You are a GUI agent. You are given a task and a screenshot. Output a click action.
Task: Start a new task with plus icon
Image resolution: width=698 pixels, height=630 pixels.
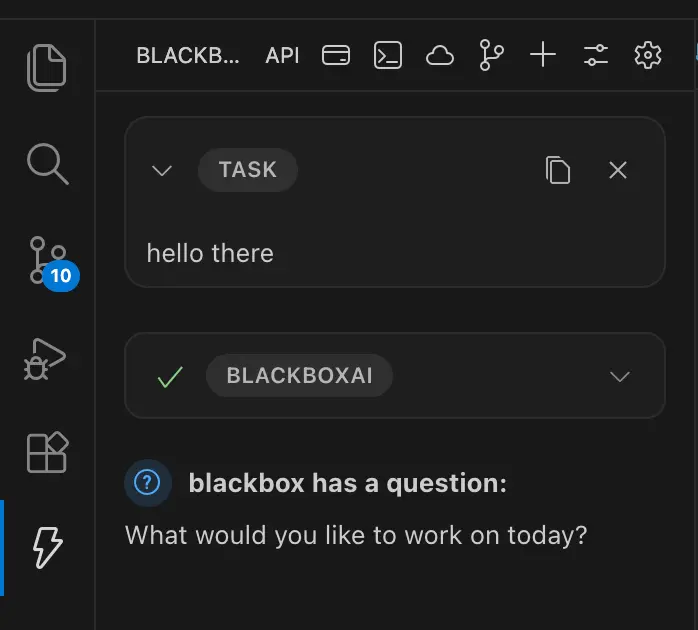click(x=543, y=54)
